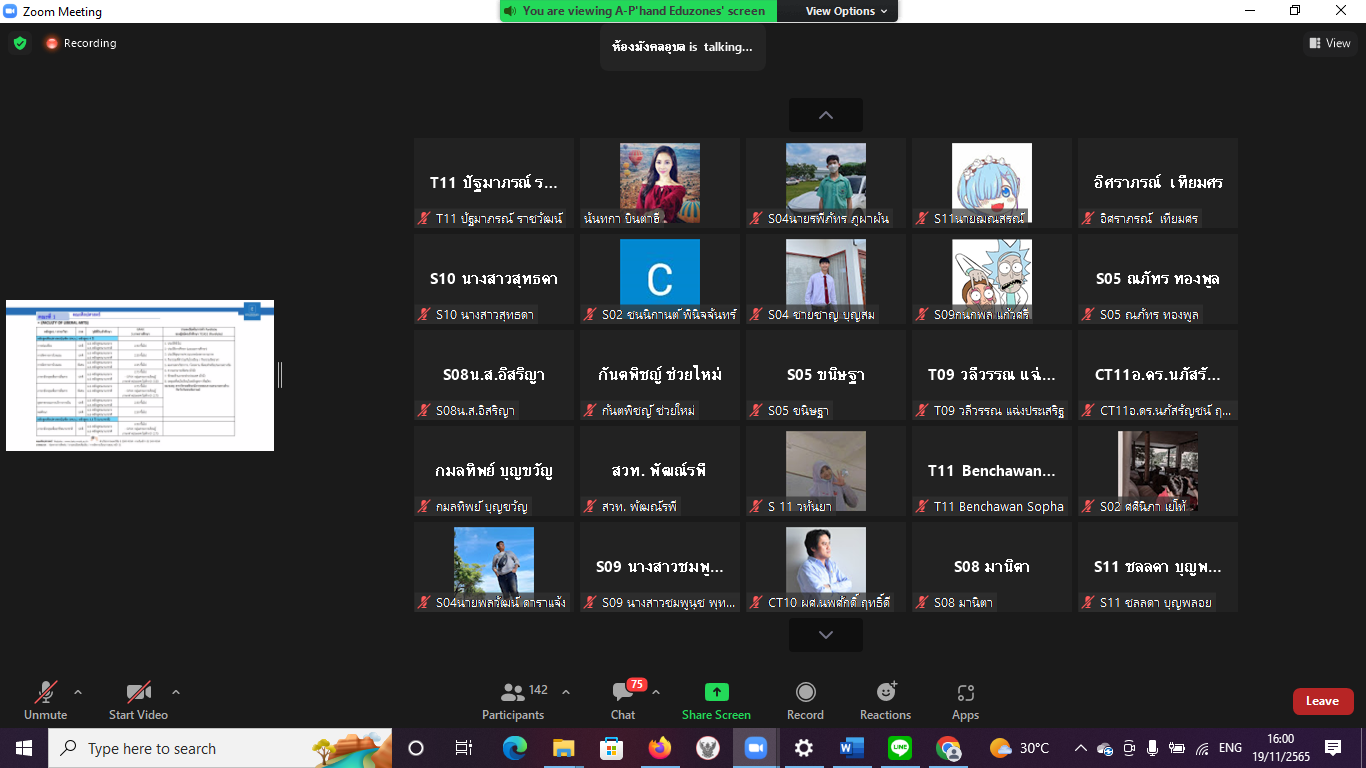The image size is (1366, 768).
Task: Expand the arrow next to Participants
Action: click(566, 692)
